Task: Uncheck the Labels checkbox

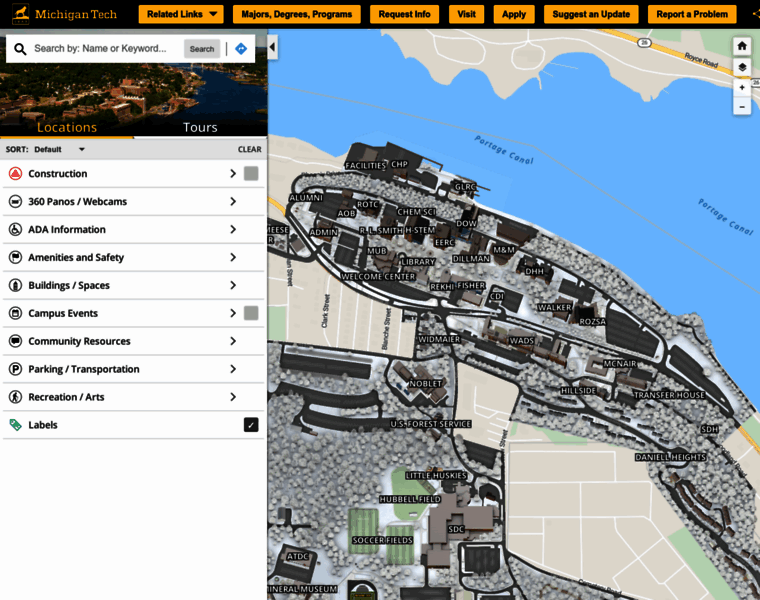Action: pyautogui.click(x=251, y=425)
